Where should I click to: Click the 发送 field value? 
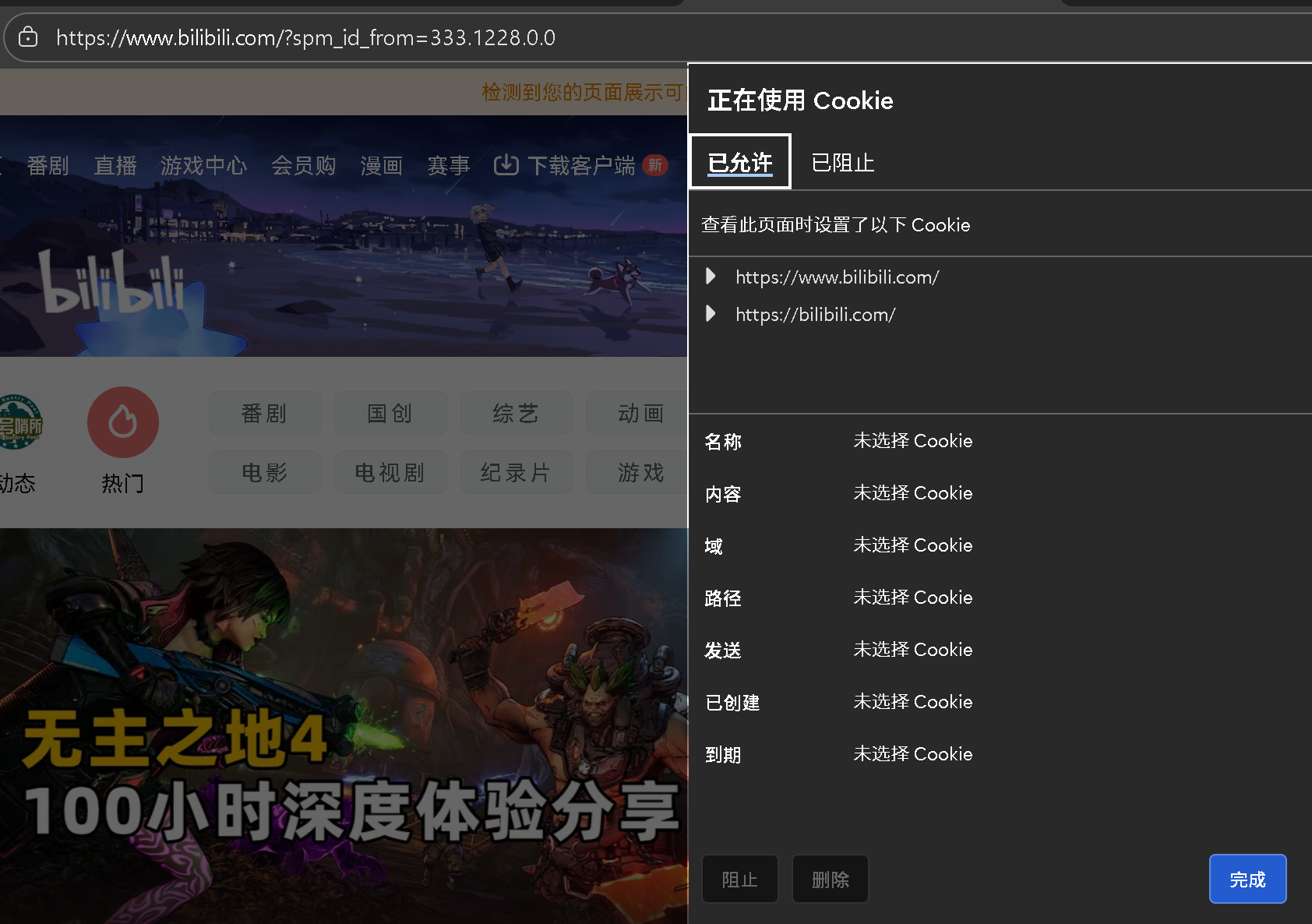[913, 650]
